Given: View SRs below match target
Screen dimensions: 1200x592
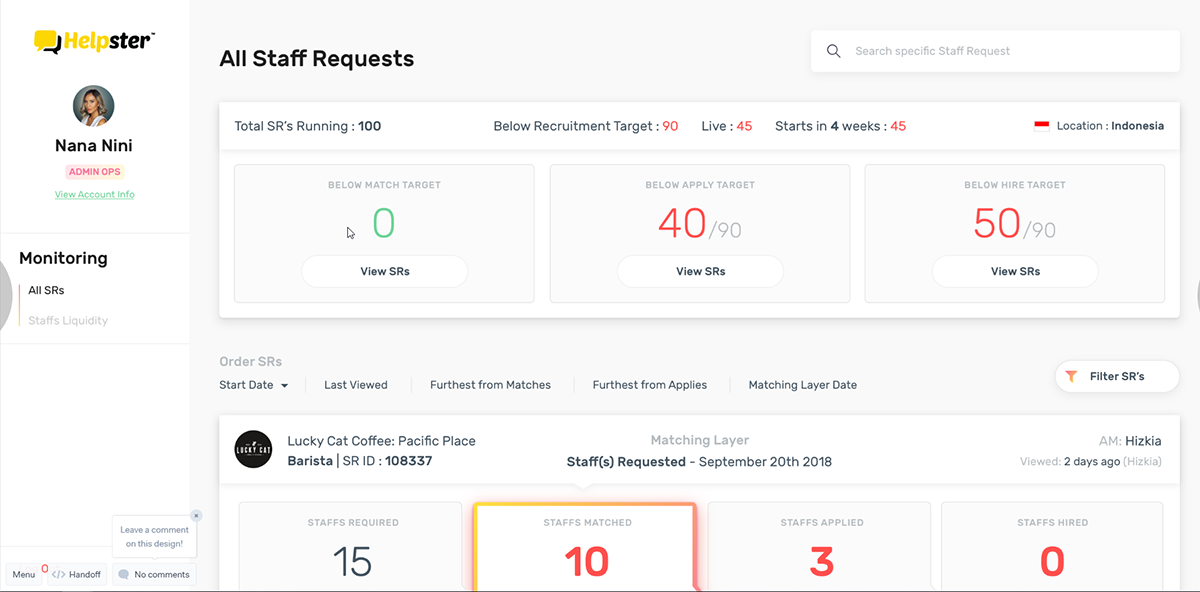Looking at the screenshot, I should (385, 271).
